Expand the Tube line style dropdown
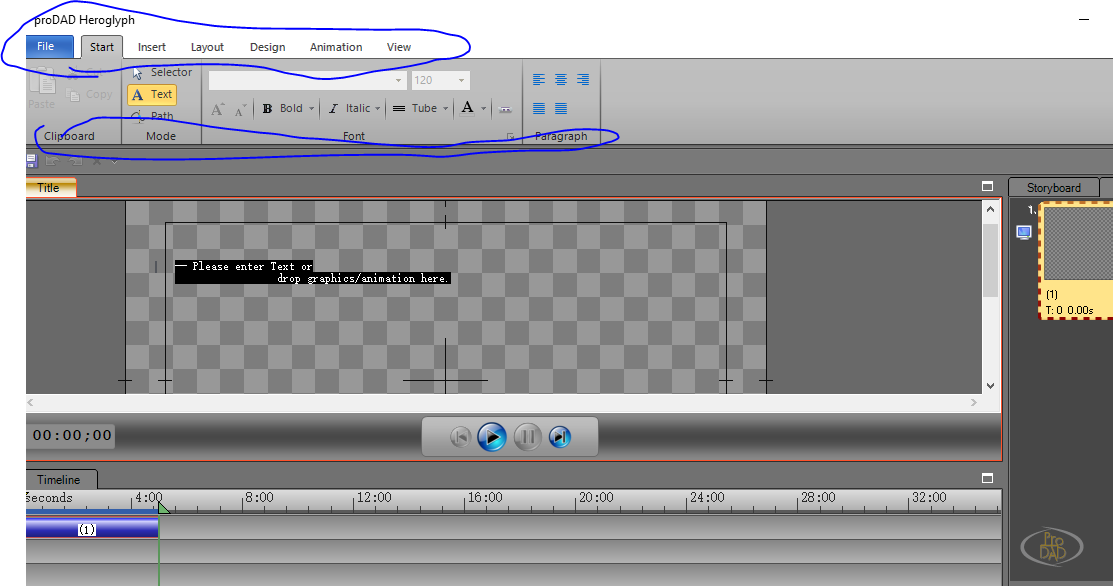This screenshot has height=586, width=1113. 445,109
